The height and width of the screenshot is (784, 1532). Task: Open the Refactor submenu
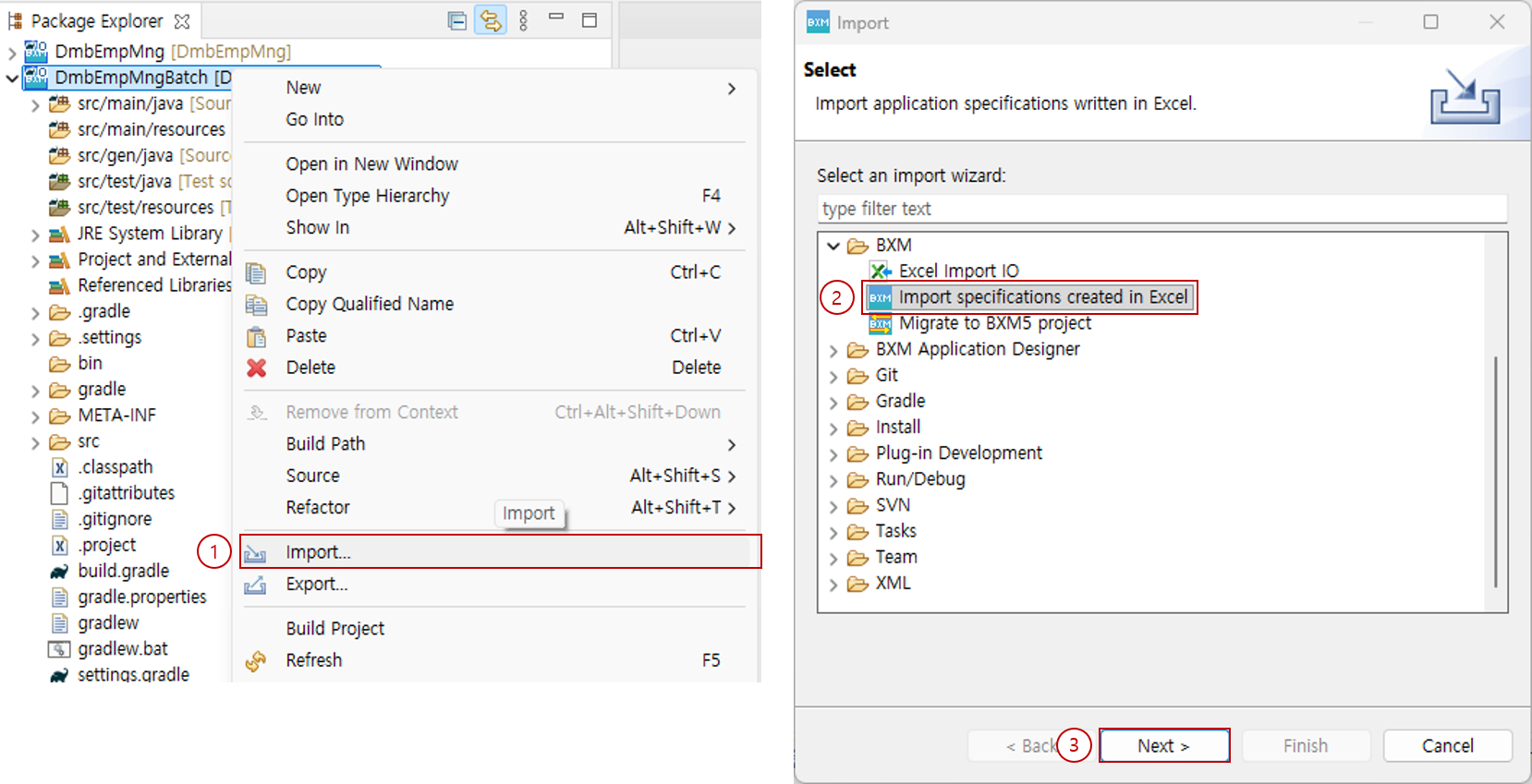[x=494, y=508]
